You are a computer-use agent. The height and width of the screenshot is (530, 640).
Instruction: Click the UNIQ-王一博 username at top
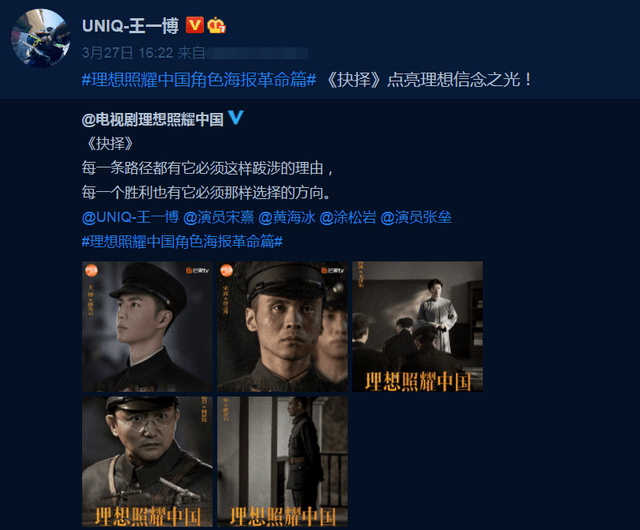tap(131, 26)
